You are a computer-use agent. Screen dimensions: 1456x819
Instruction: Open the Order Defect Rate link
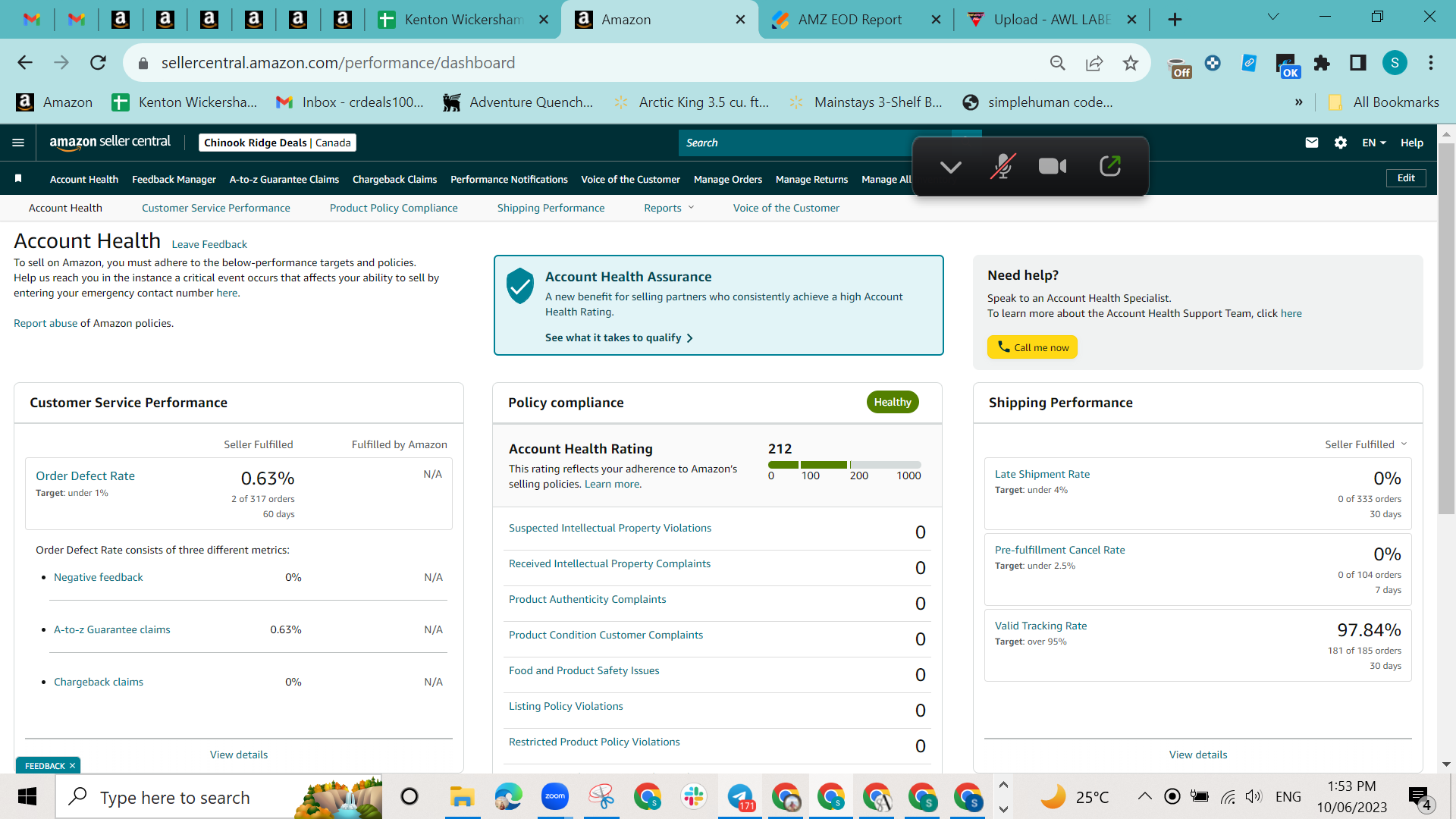[x=86, y=475]
